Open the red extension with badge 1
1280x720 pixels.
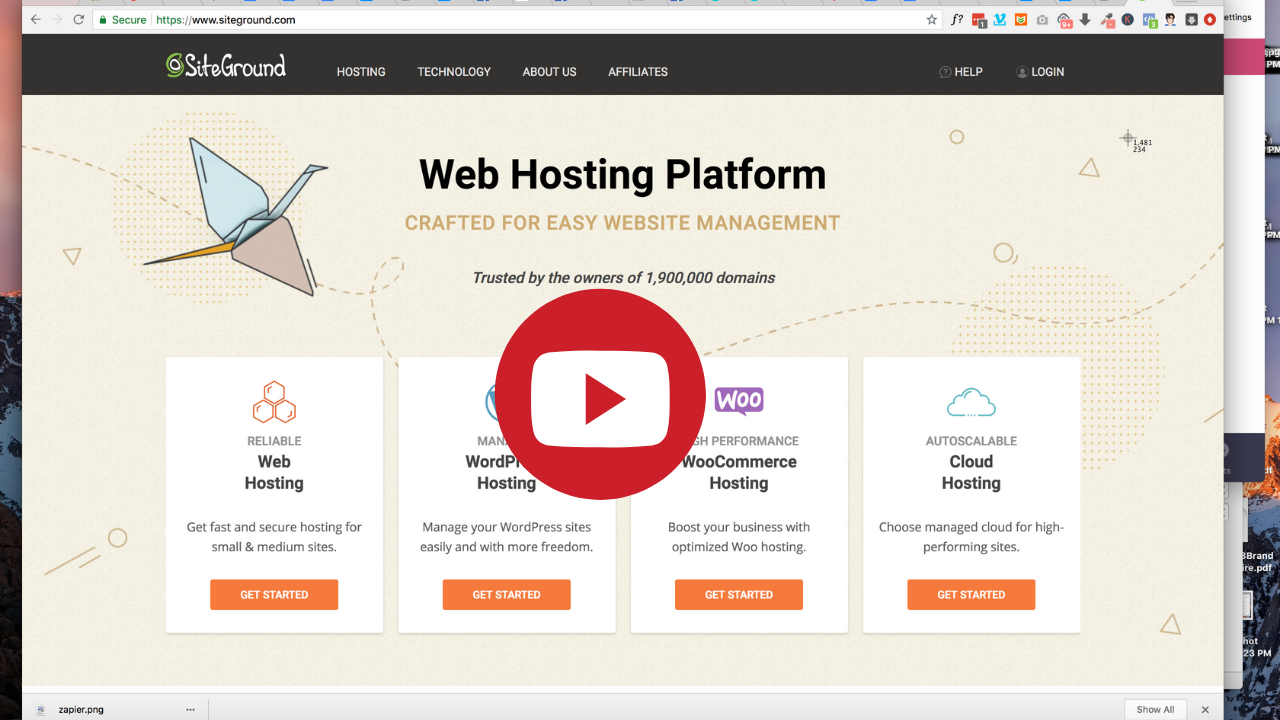[x=979, y=19]
